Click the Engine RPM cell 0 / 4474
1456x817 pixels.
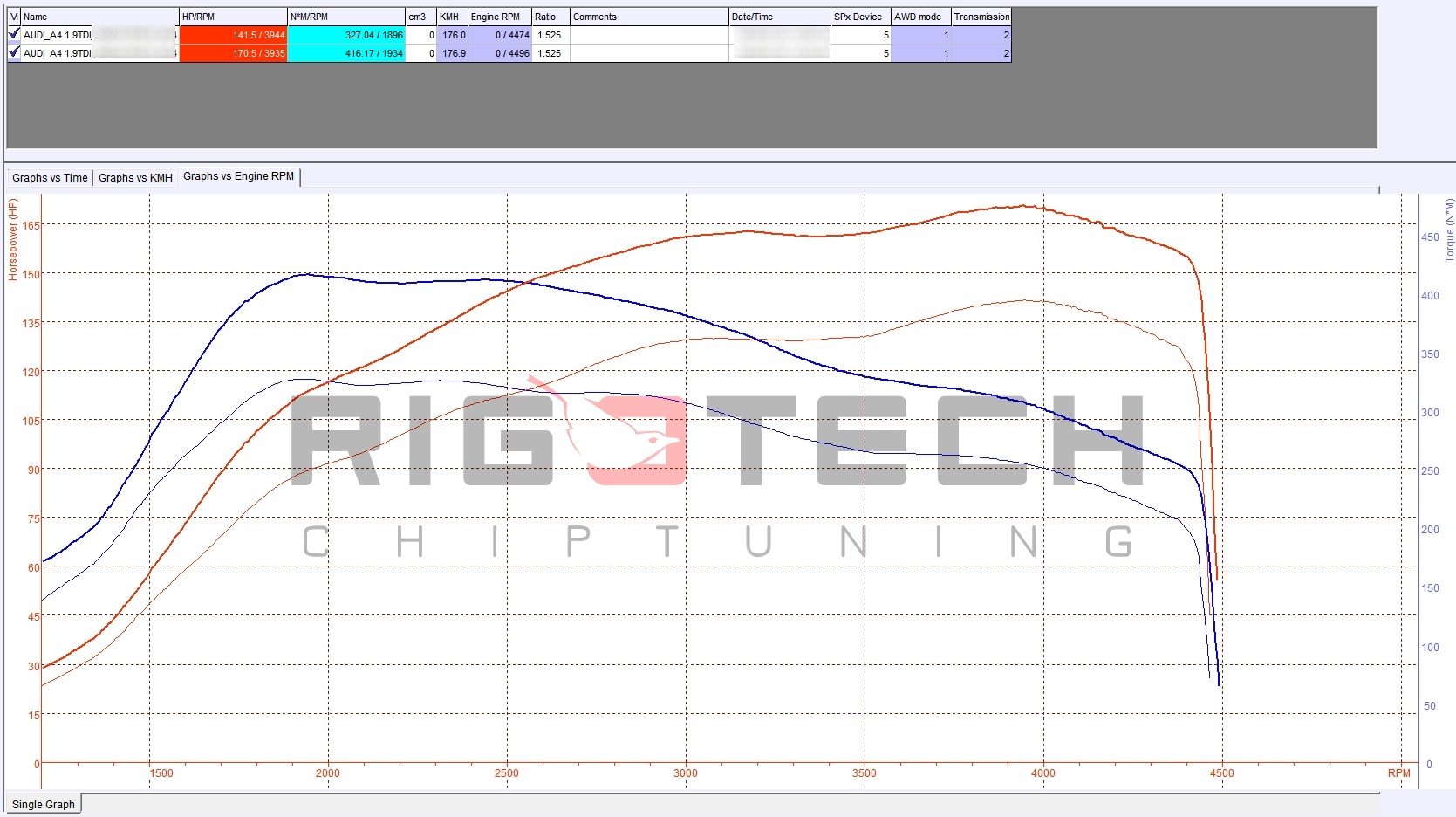pos(500,35)
